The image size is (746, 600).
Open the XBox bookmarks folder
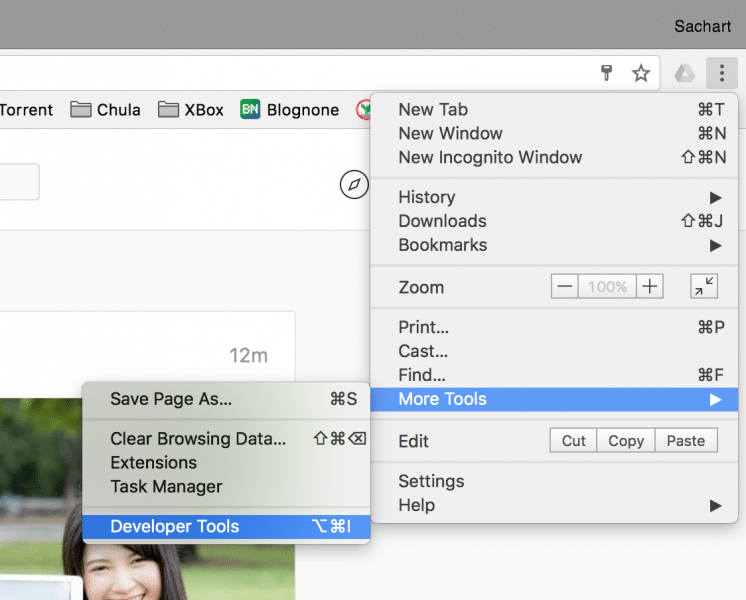(x=190, y=110)
